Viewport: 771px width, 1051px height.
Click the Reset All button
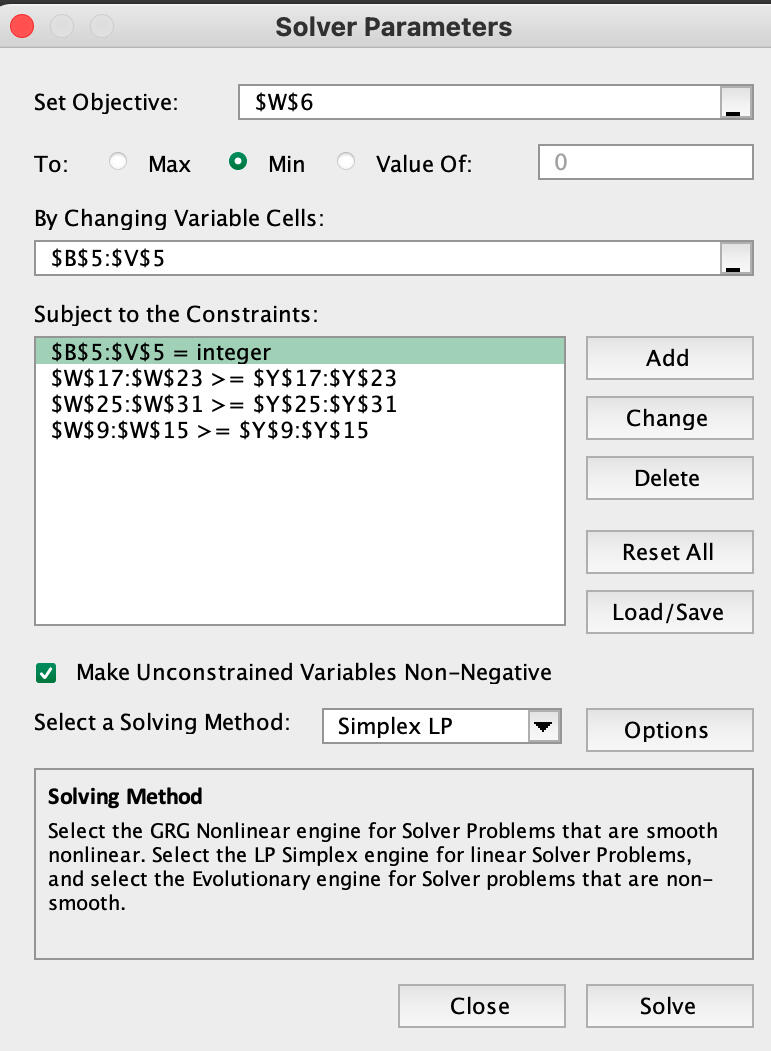668,552
